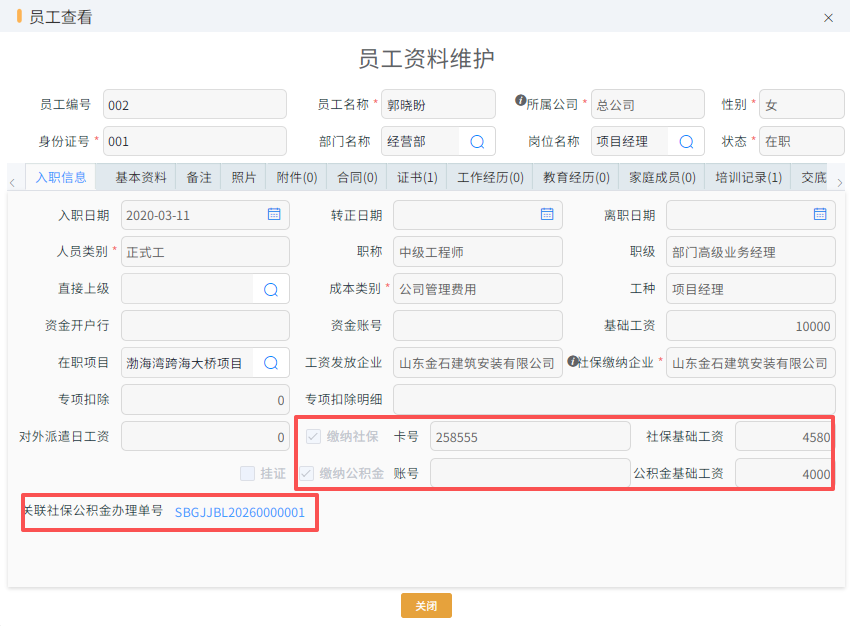Click the 员工资料维护 heading
This screenshot has width=850, height=626.
coord(426,59)
